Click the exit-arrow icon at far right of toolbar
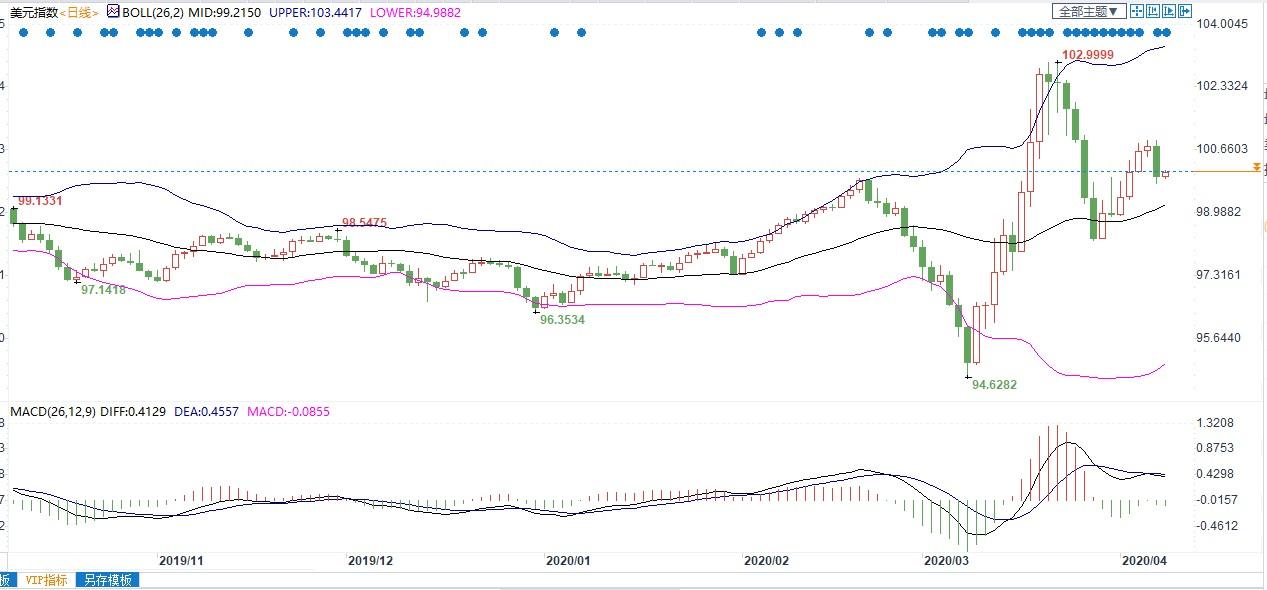Image resolution: width=1267 pixels, height=590 pixels. click(x=1186, y=11)
